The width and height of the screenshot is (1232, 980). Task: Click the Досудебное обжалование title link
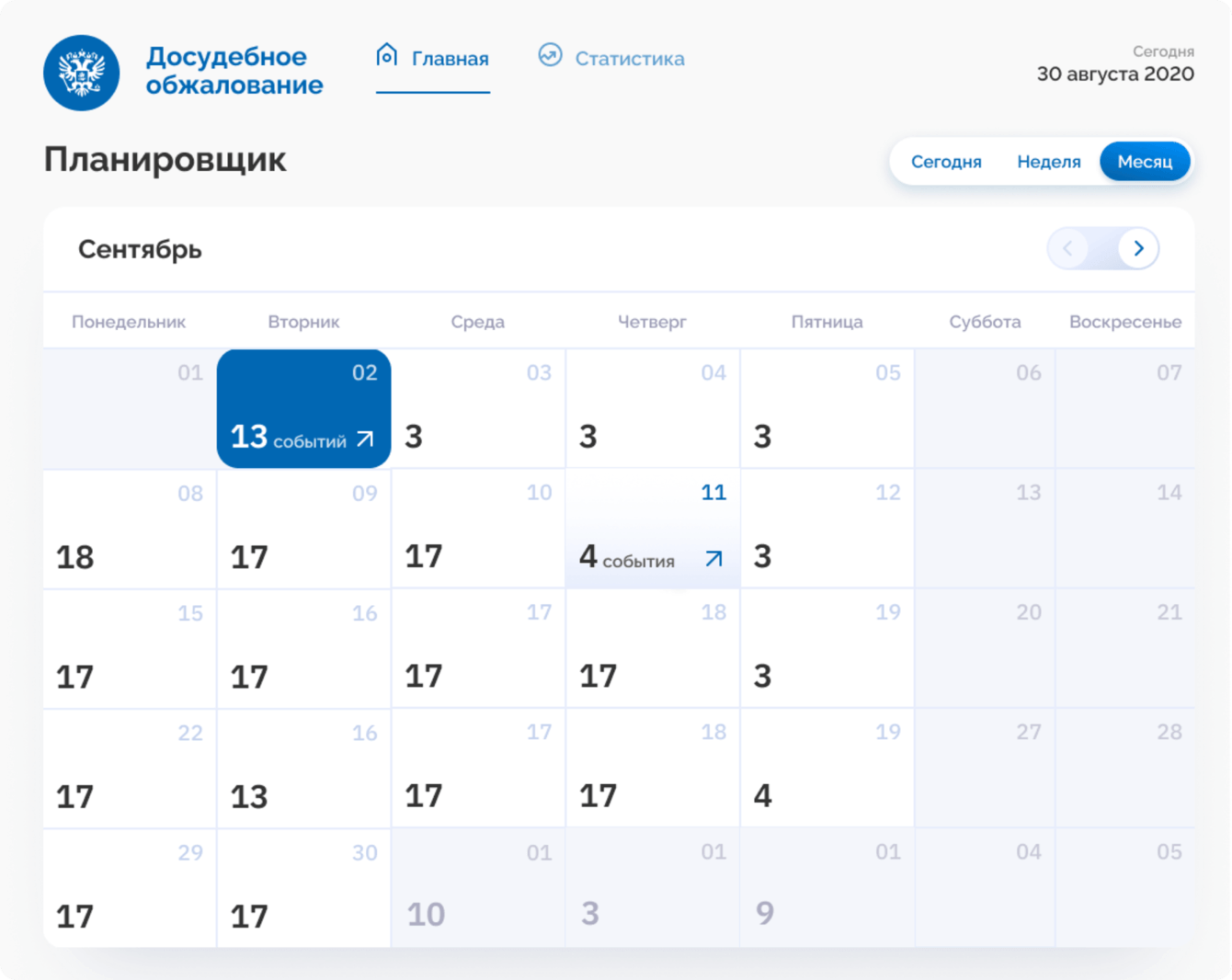coord(234,71)
